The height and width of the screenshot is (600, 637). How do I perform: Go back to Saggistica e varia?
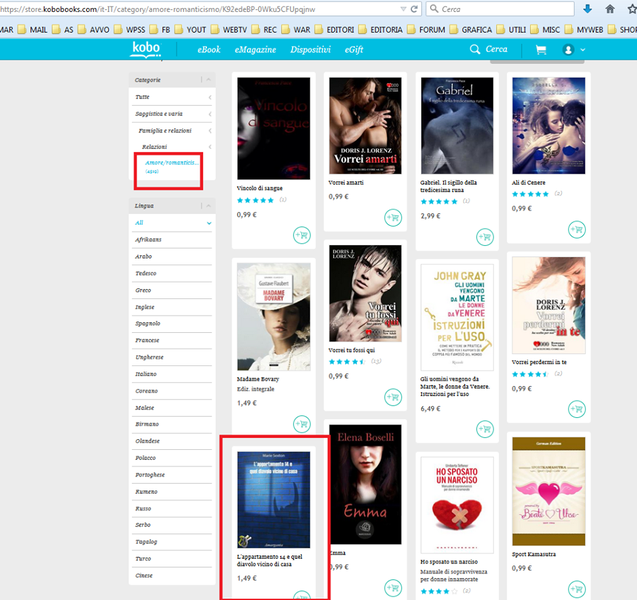172,114
